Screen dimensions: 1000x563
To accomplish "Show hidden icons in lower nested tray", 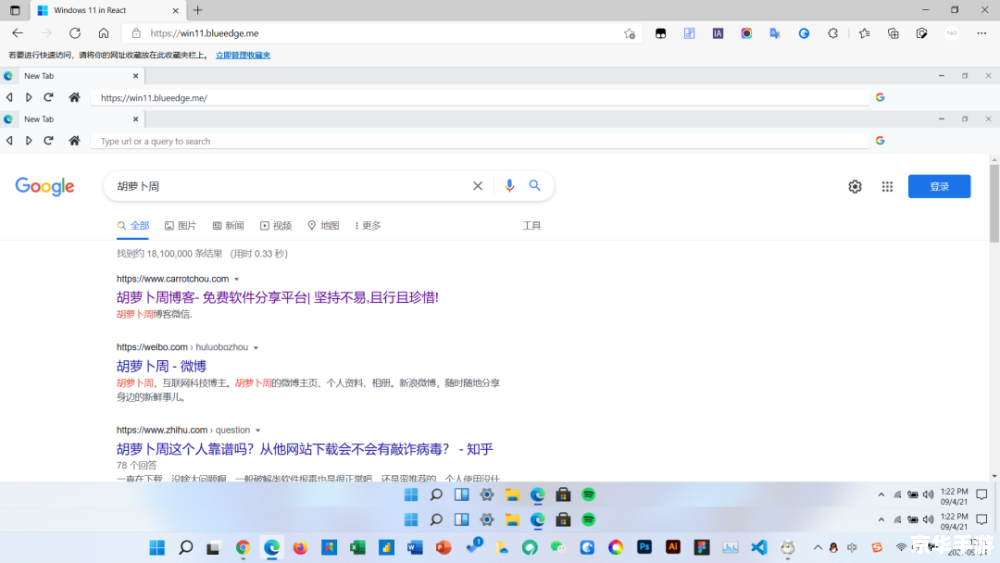I will pos(881,520).
